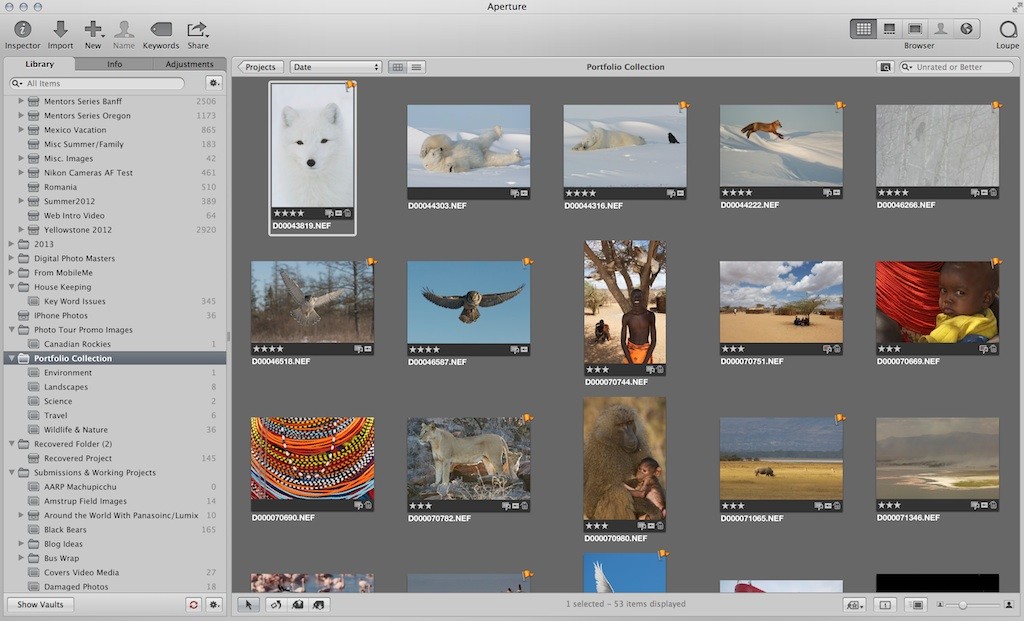This screenshot has height=621, width=1024.
Task: Select the Black Bears project
Action: click(x=115, y=530)
